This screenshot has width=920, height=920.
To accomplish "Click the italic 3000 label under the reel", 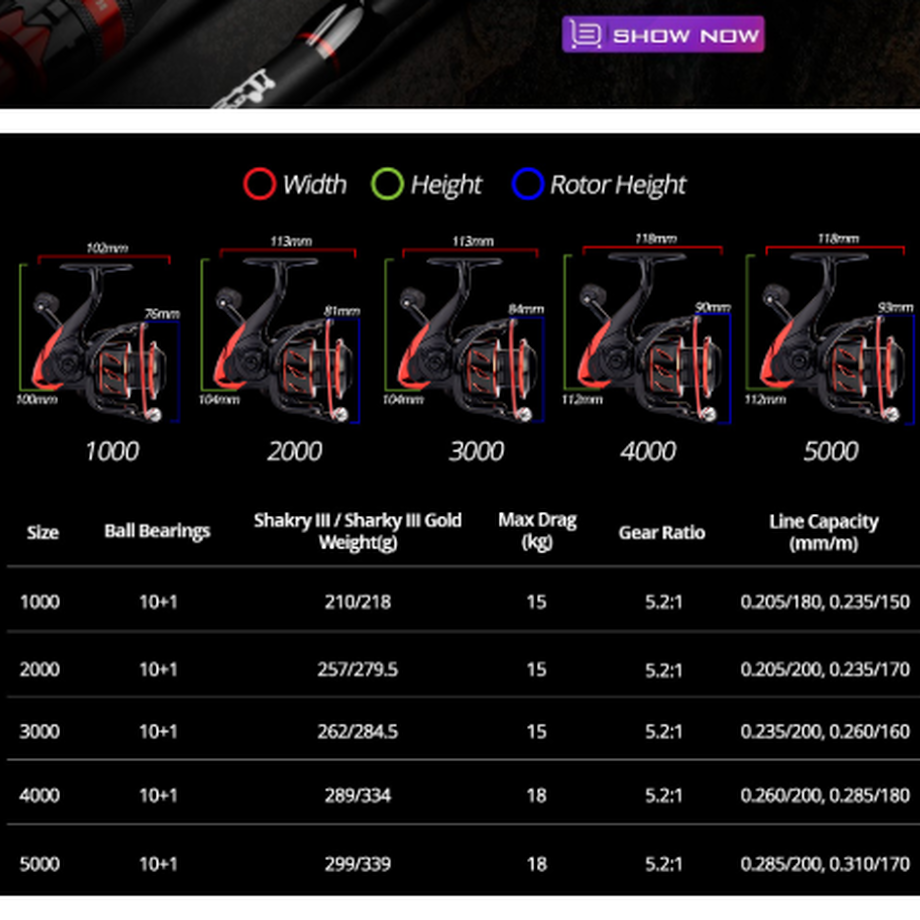I will (x=476, y=451).
